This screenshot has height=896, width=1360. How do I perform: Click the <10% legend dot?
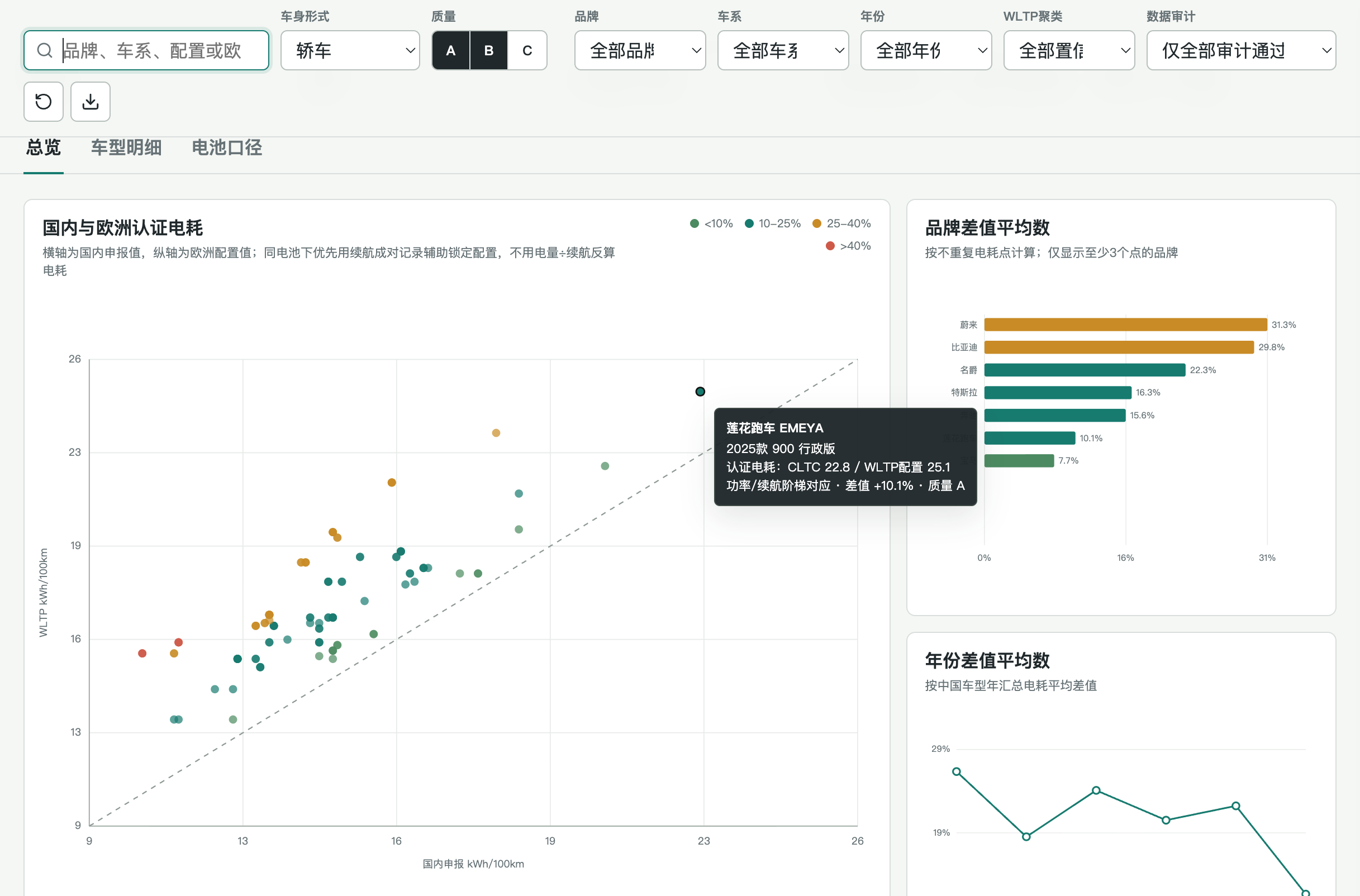click(x=695, y=223)
